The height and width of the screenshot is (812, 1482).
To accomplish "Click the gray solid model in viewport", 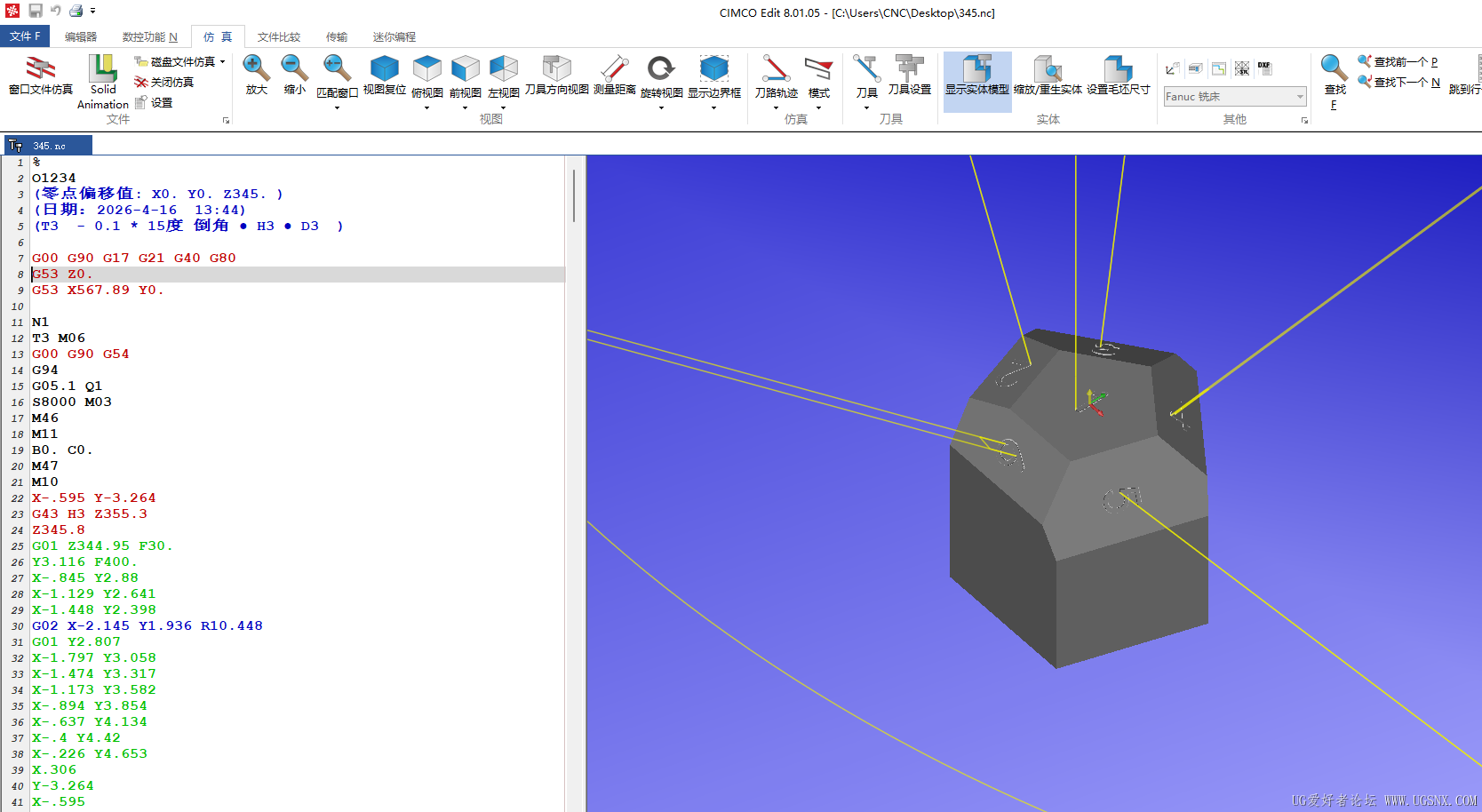I will 1080,498.
